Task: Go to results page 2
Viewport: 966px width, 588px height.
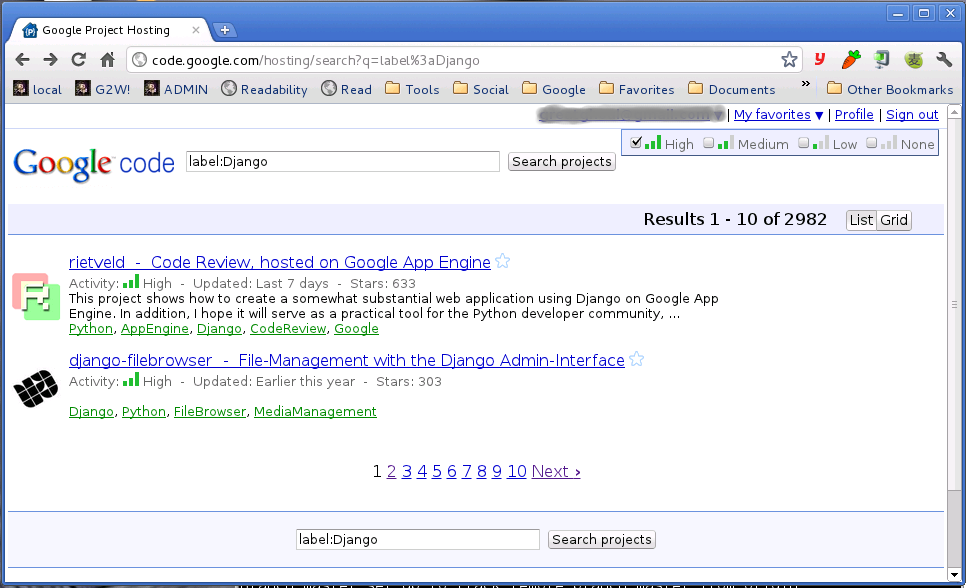Action: (391, 472)
